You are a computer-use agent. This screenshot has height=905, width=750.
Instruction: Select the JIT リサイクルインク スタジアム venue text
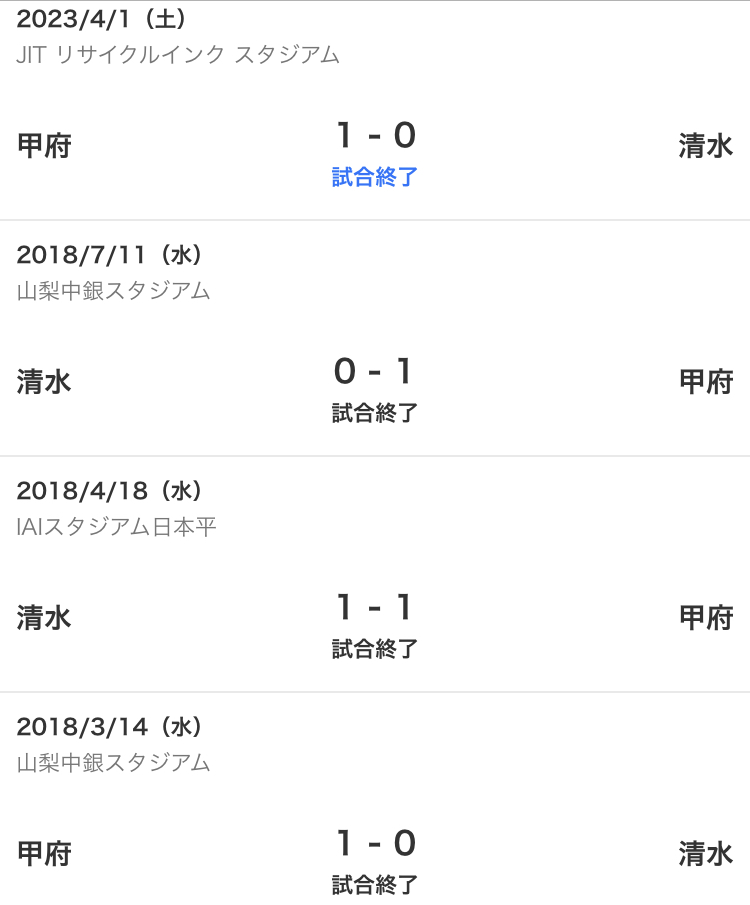[x=178, y=55]
